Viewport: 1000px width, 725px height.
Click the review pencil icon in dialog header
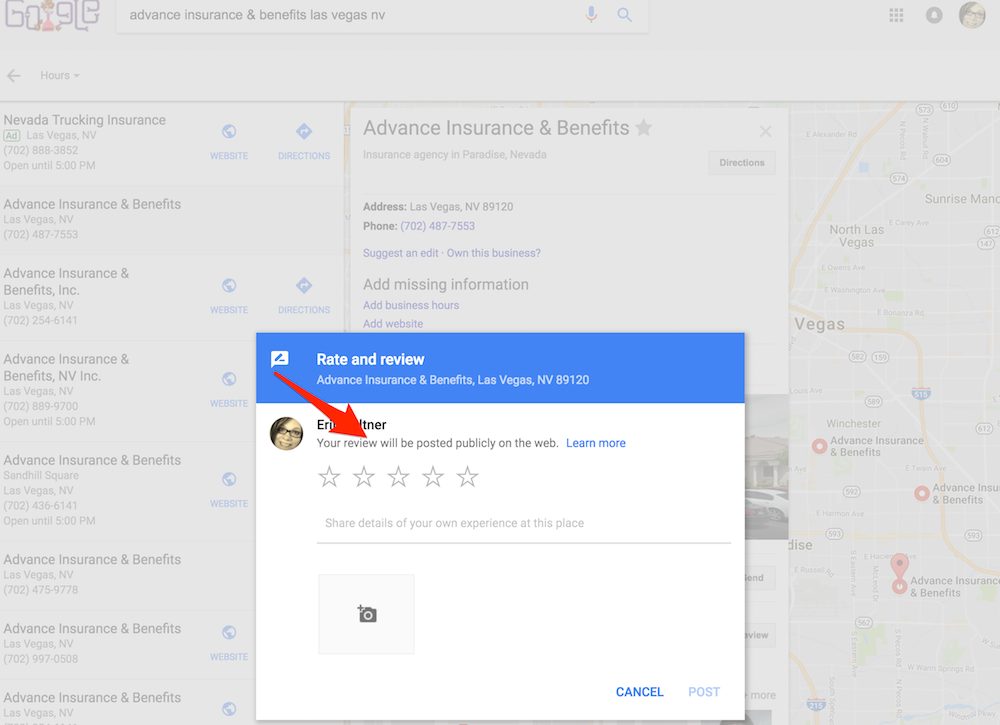280,359
